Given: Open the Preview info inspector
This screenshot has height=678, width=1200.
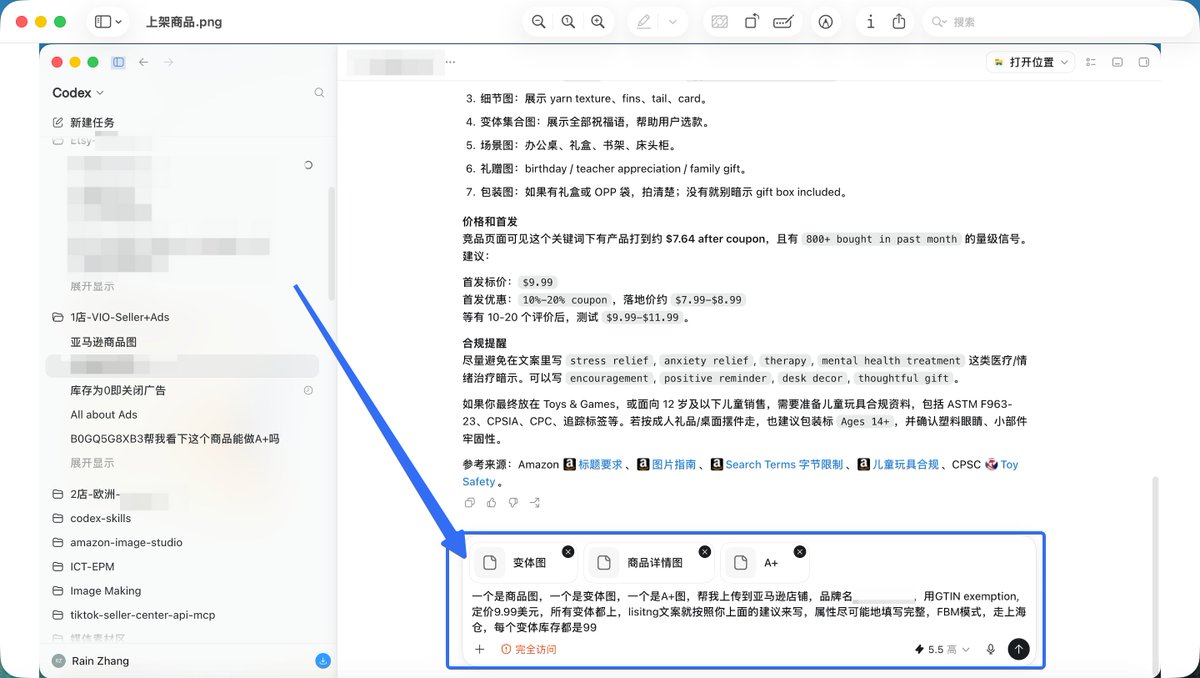Looking at the screenshot, I should (x=870, y=21).
